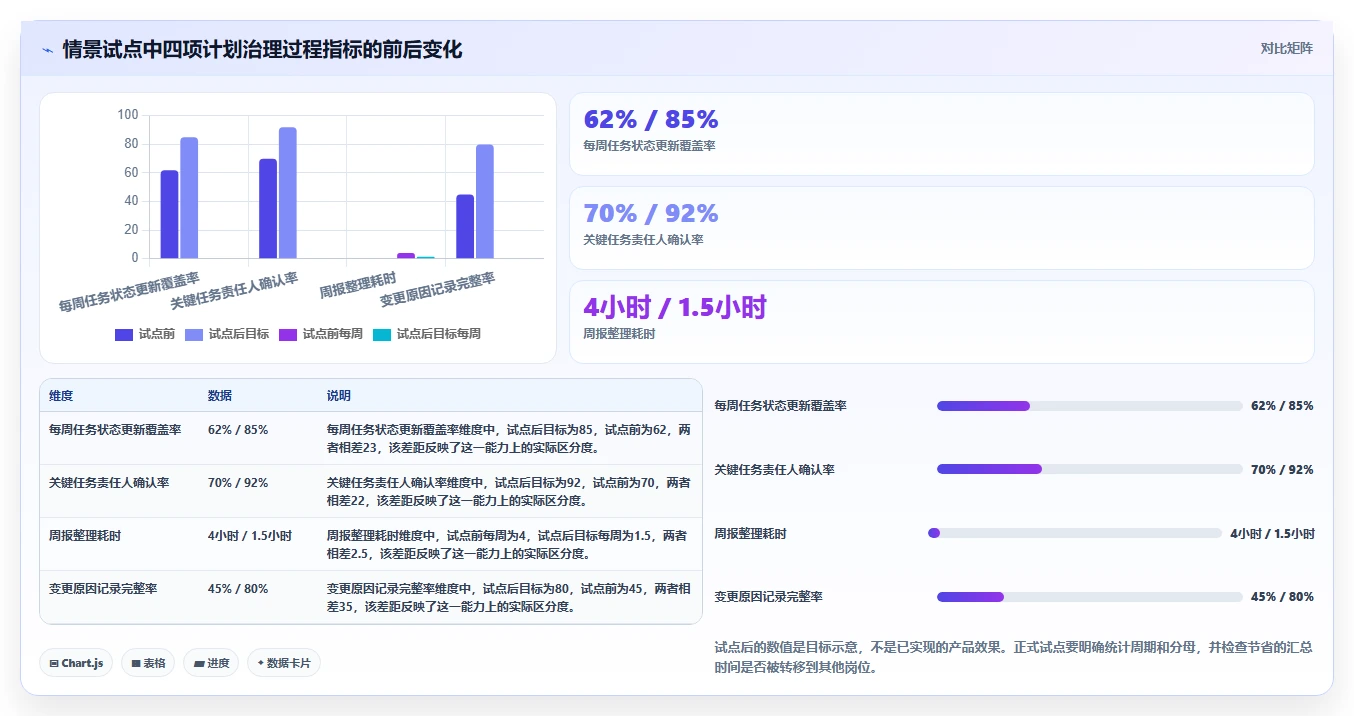The image size is (1354, 716).
Task: Toggle the 试点后目标每周 legend entry
Action: [x=427, y=334]
